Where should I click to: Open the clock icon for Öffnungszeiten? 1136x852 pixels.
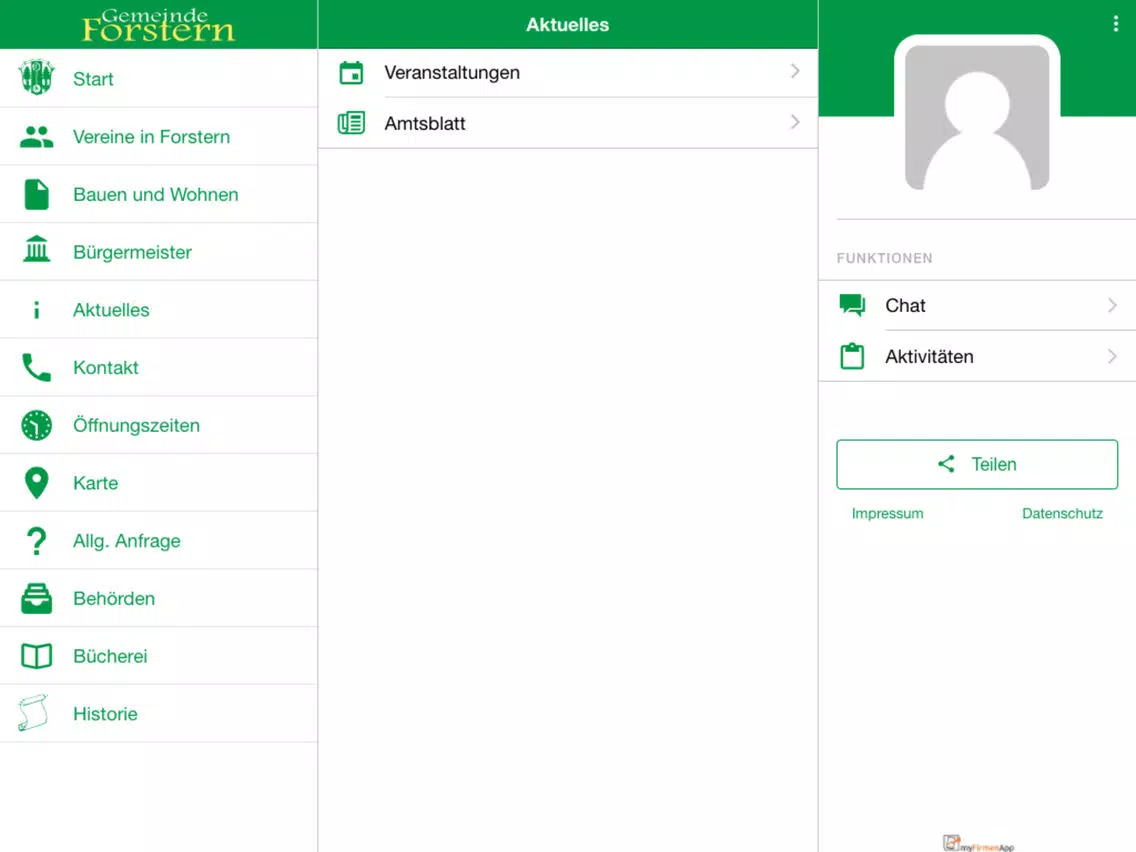point(37,425)
